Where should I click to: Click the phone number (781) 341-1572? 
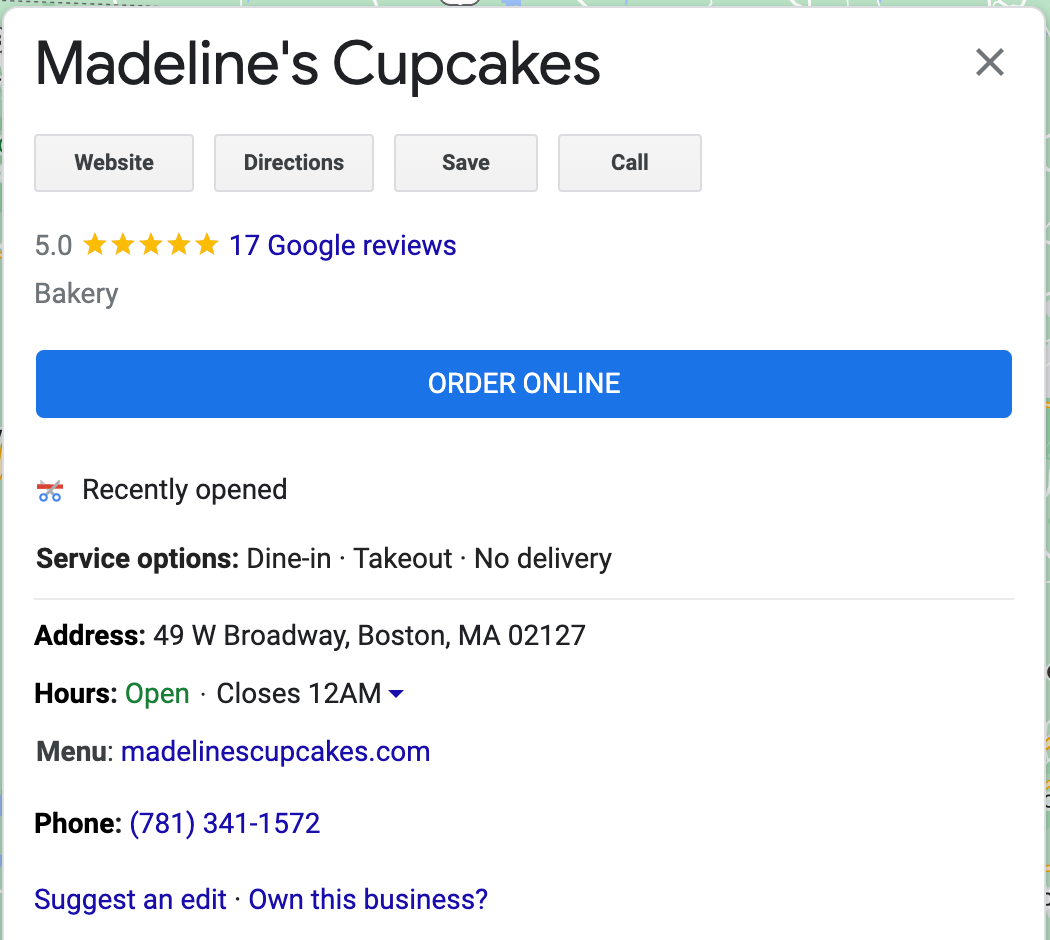224,824
